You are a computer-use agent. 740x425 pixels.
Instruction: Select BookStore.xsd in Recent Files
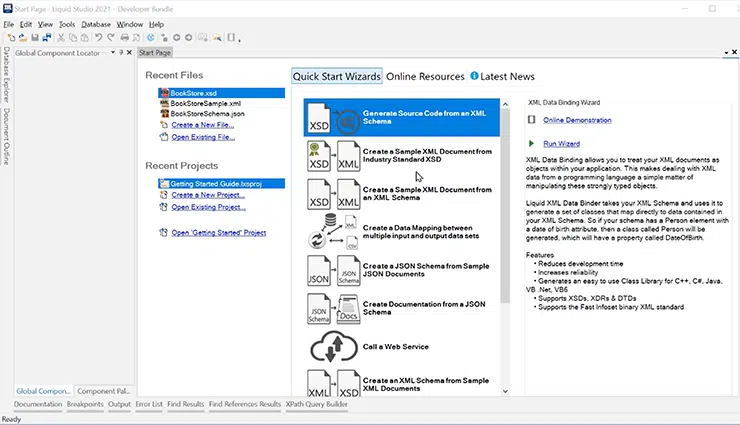pyautogui.click(x=221, y=93)
